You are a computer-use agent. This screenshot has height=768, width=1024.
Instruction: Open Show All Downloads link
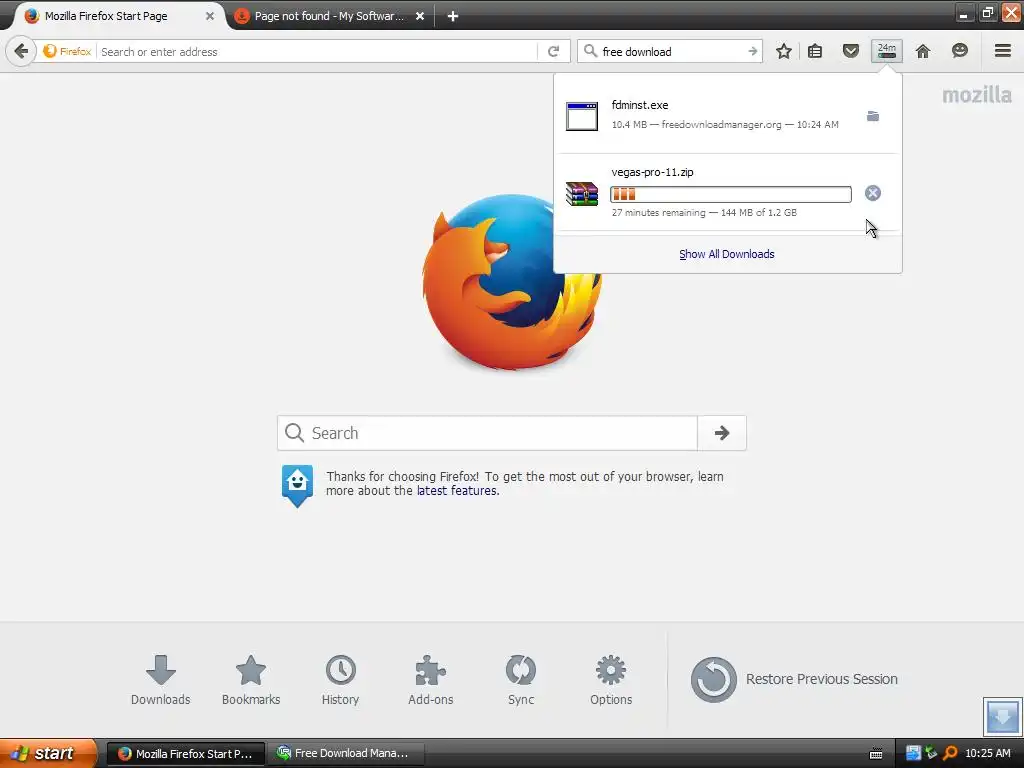coord(727,254)
